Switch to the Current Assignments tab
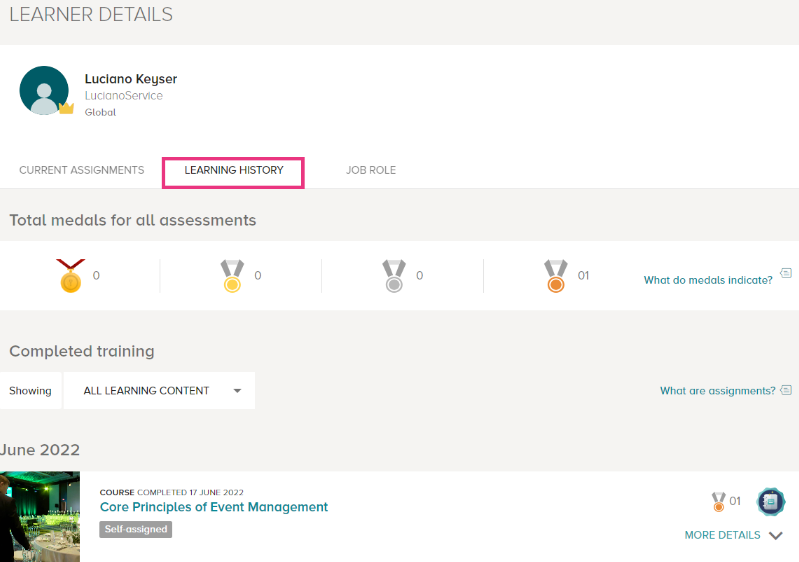799x562 pixels. click(x=82, y=170)
